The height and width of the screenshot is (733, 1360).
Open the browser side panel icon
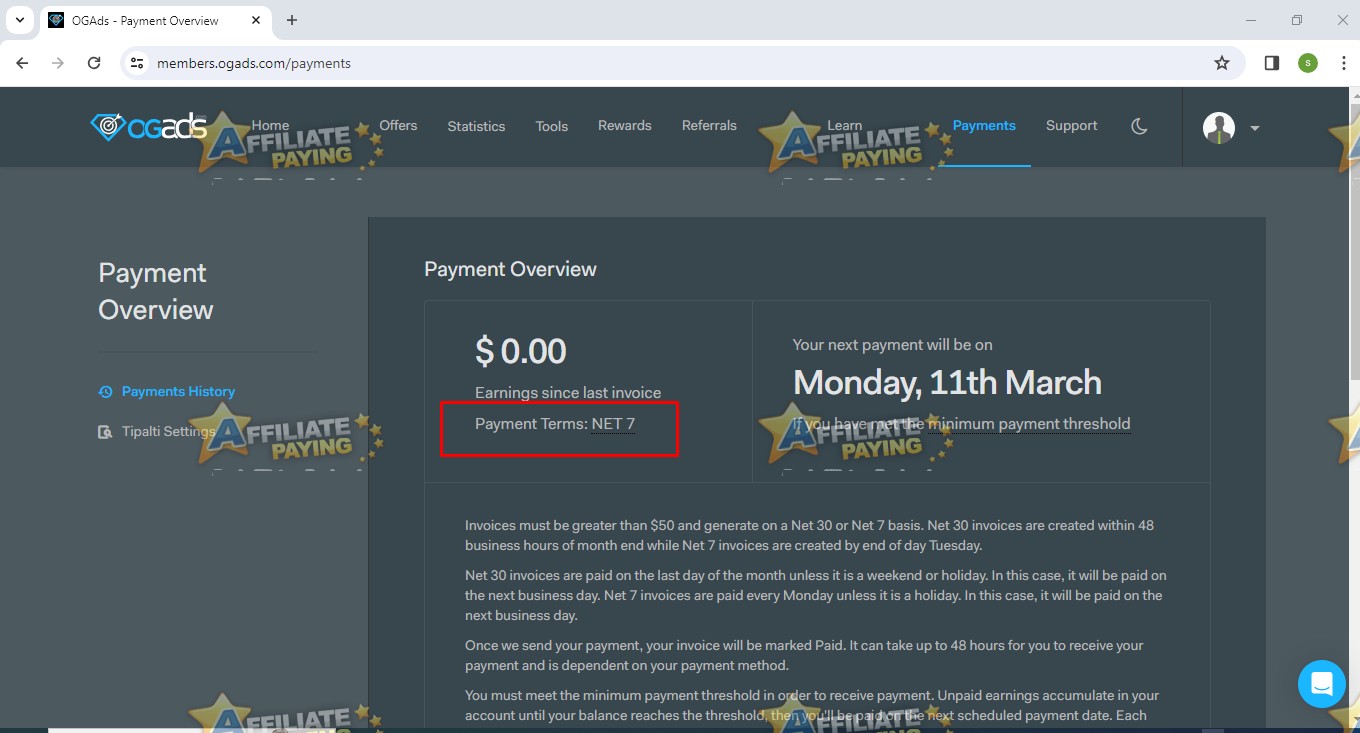coord(1271,62)
